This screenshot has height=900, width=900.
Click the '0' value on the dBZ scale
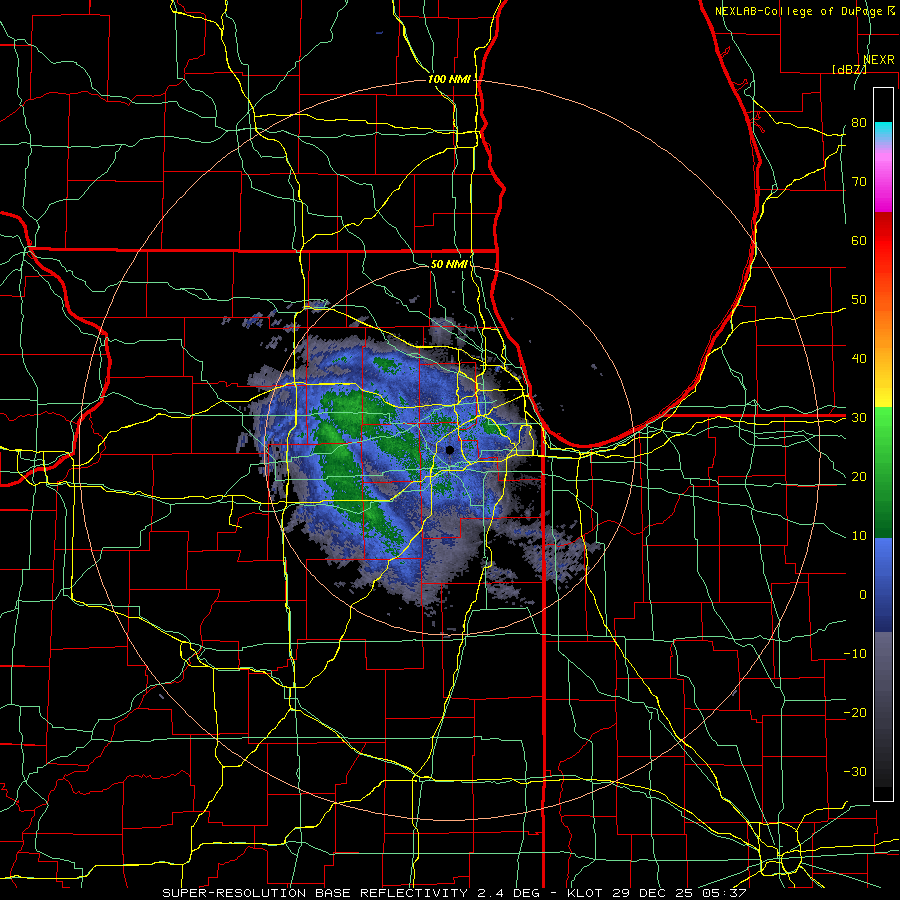(863, 595)
